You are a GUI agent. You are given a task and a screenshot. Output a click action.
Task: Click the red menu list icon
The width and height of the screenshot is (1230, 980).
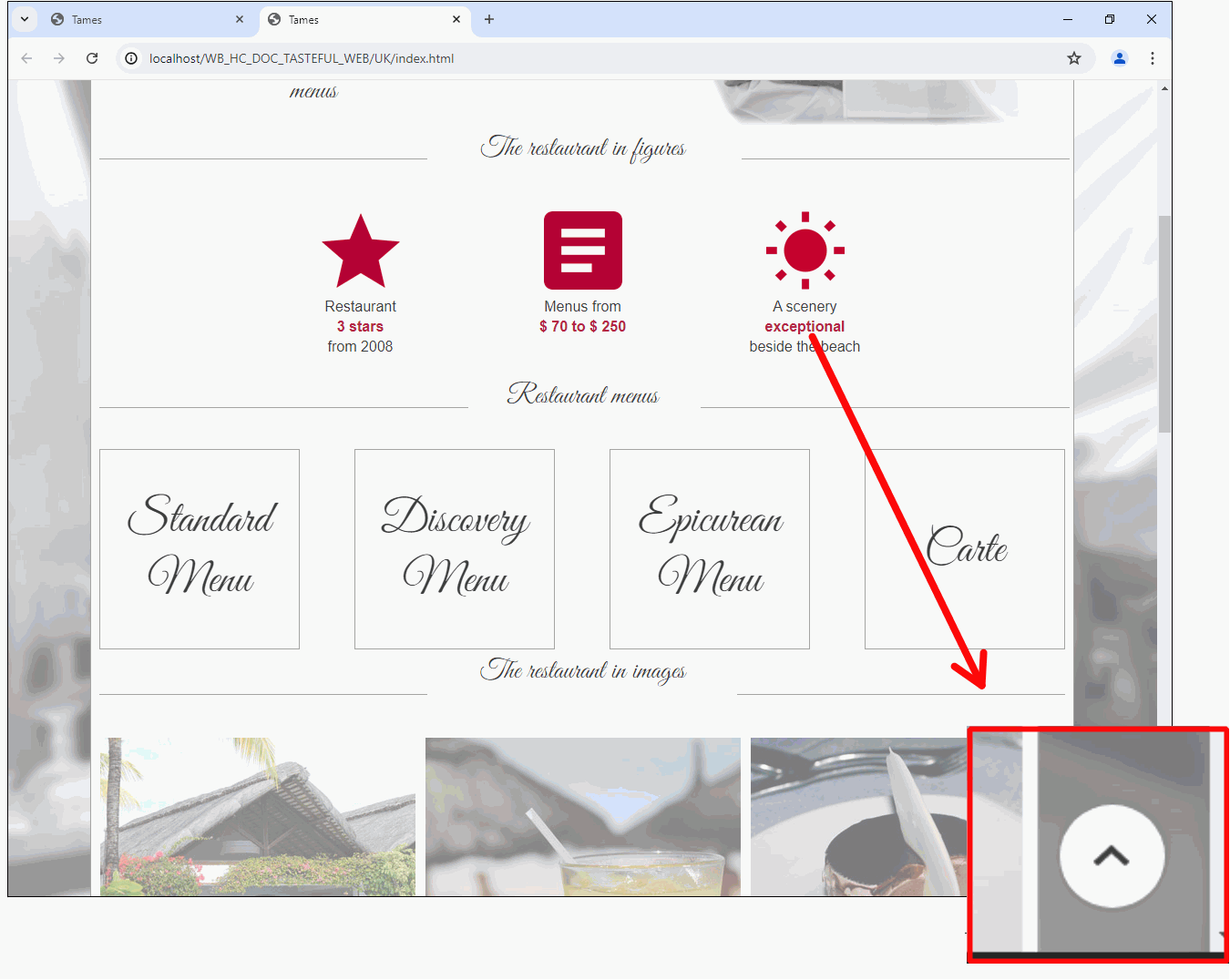[583, 250]
